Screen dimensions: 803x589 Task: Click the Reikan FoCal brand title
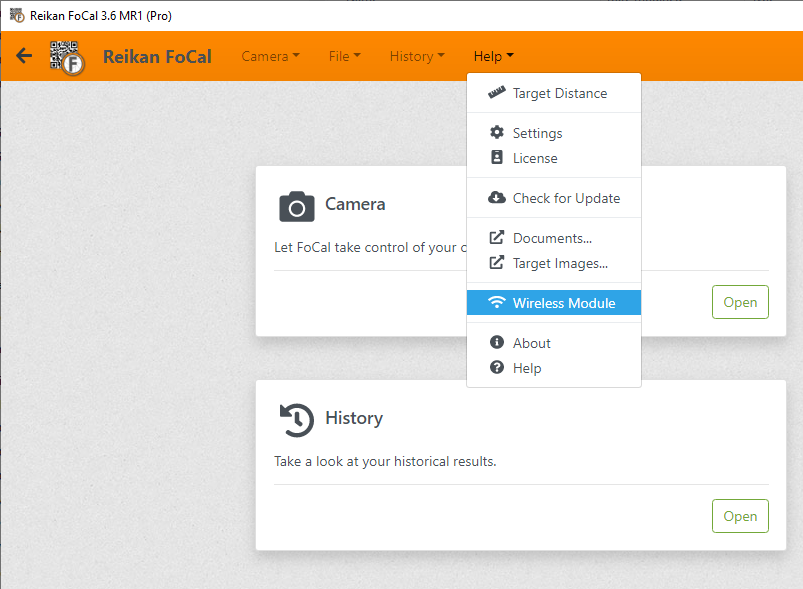tap(157, 57)
